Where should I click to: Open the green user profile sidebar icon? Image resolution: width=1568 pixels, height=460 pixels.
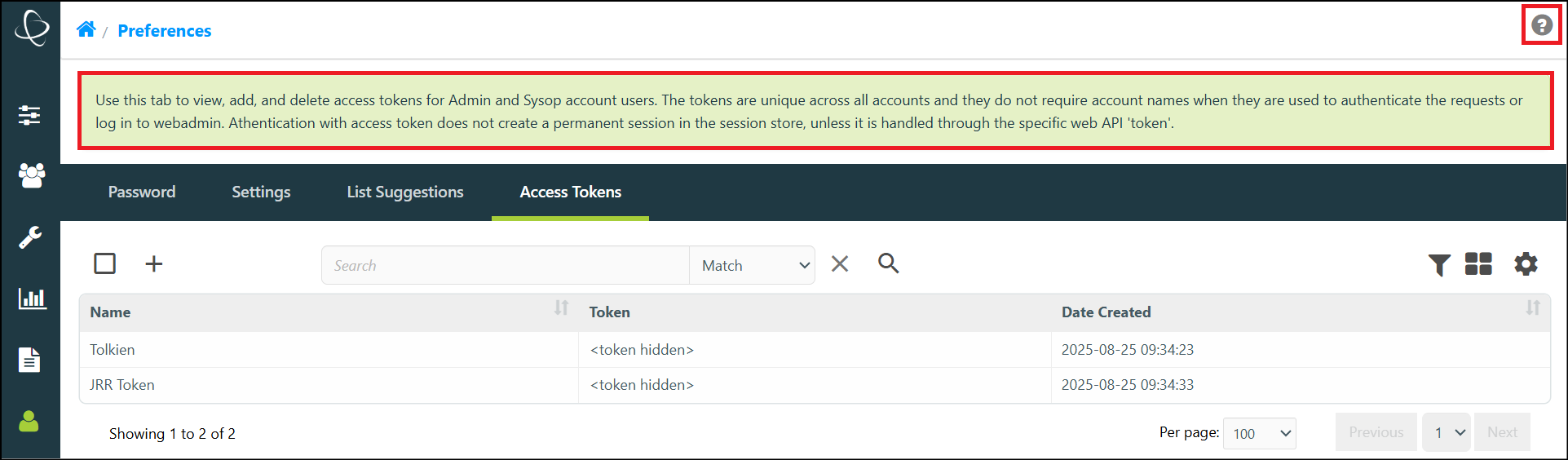pos(29,421)
